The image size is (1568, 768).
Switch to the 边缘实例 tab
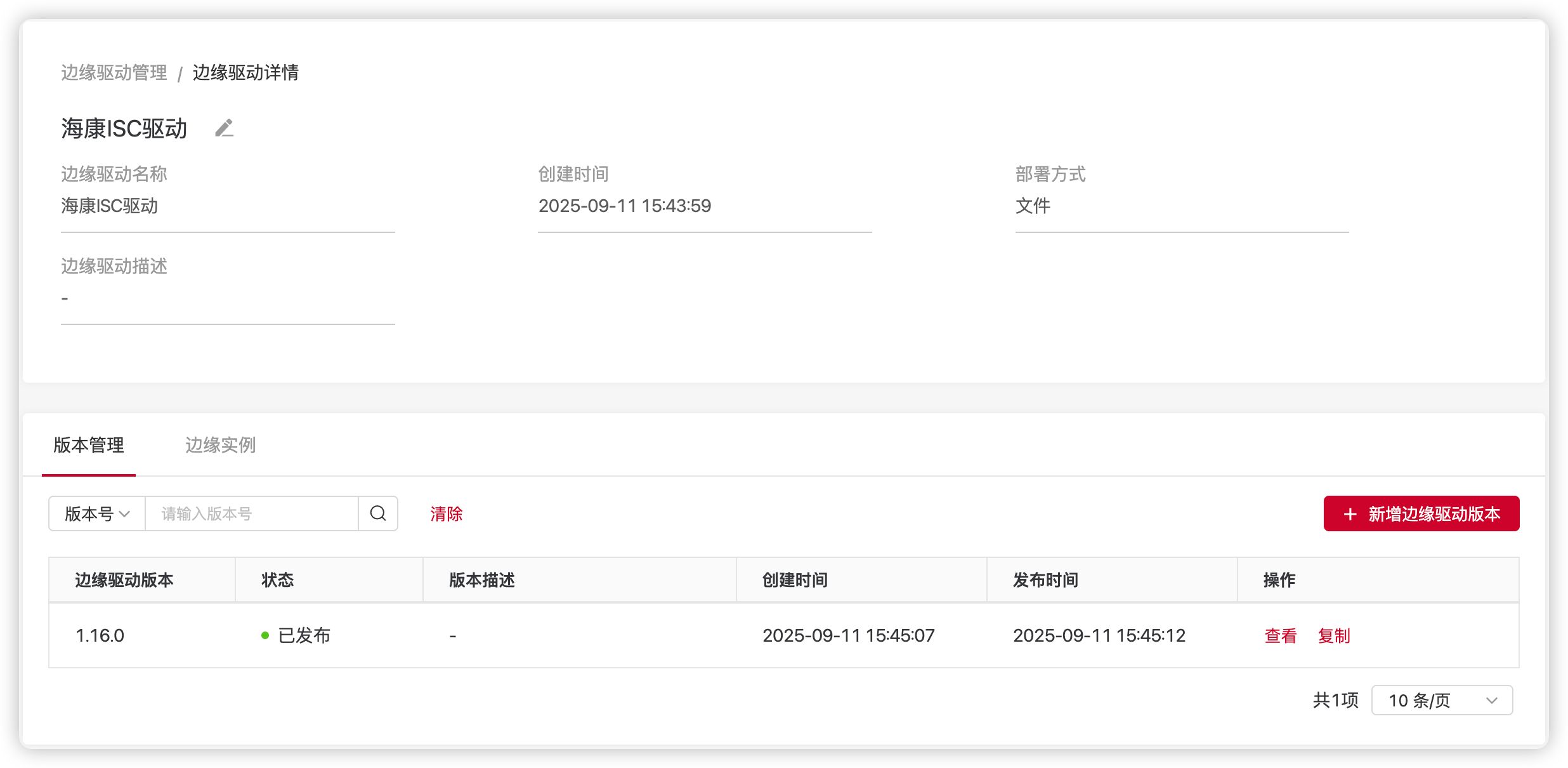tap(220, 445)
